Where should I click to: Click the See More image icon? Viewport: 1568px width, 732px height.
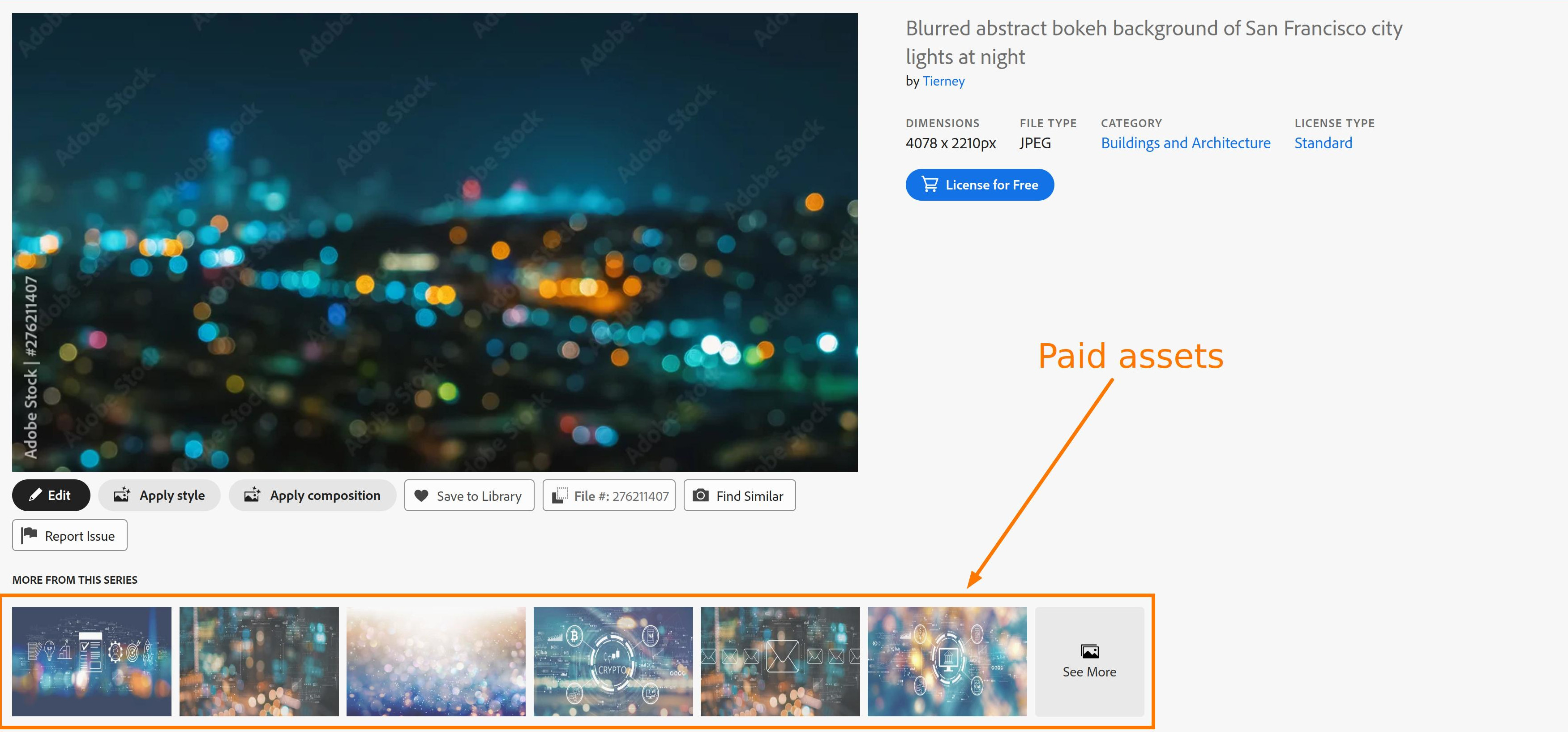pos(1089,651)
